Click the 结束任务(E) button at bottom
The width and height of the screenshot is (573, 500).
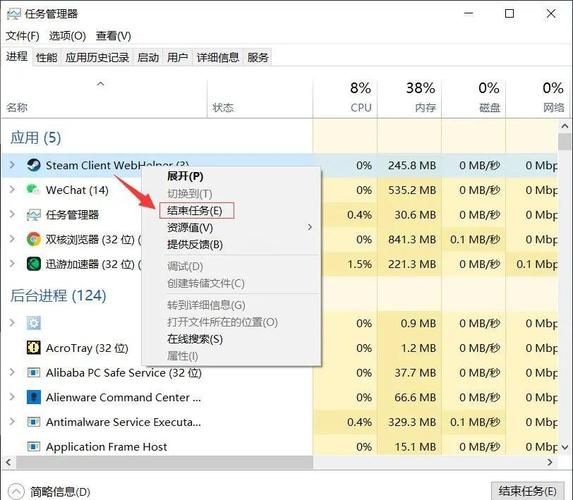(527, 491)
